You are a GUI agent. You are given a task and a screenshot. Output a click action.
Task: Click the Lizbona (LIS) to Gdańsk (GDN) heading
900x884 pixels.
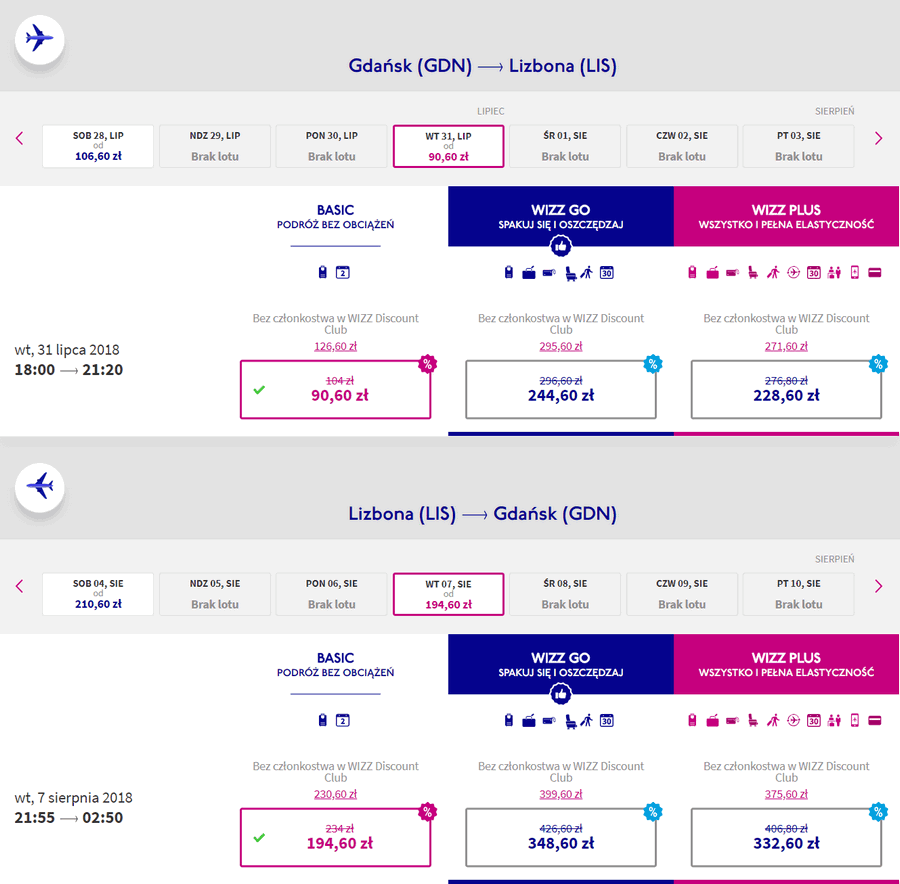pos(482,514)
